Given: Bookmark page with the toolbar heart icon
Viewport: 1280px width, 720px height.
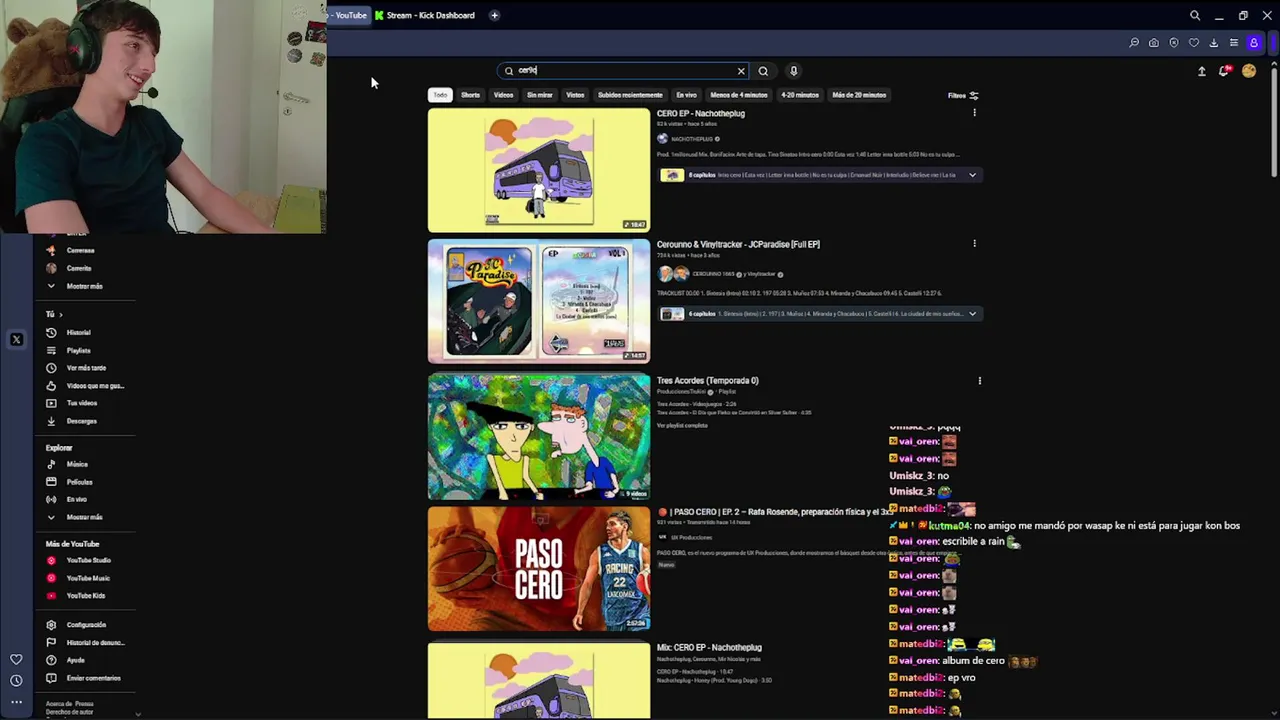Looking at the screenshot, I should tap(1194, 43).
